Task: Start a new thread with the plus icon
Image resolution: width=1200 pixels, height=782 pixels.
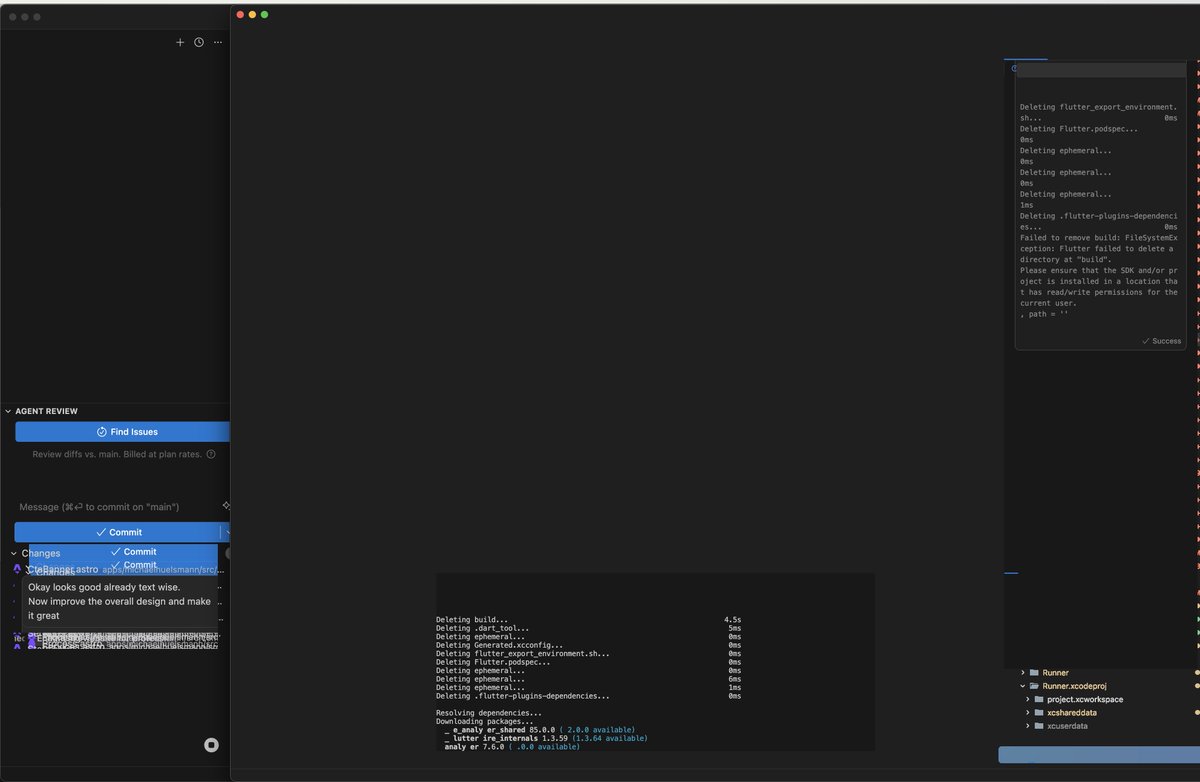Action: 180,42
